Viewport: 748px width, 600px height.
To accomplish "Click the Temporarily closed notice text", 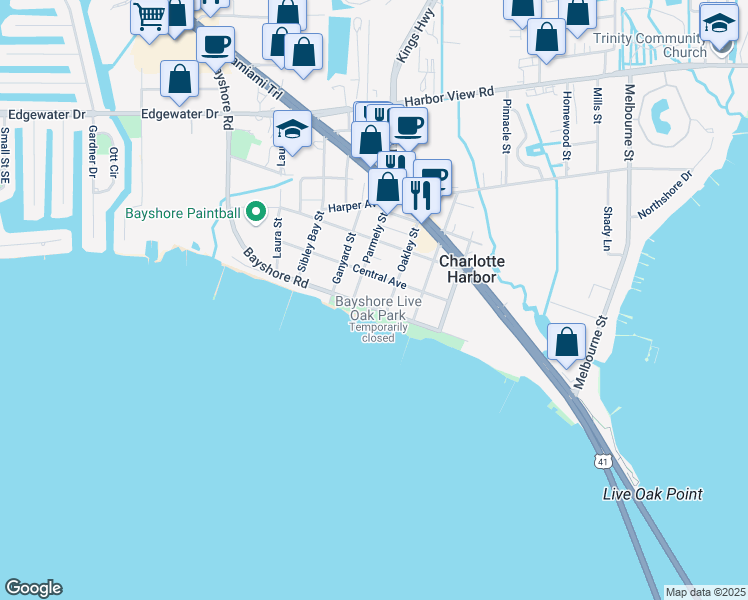I will click(x=378, y=332).
